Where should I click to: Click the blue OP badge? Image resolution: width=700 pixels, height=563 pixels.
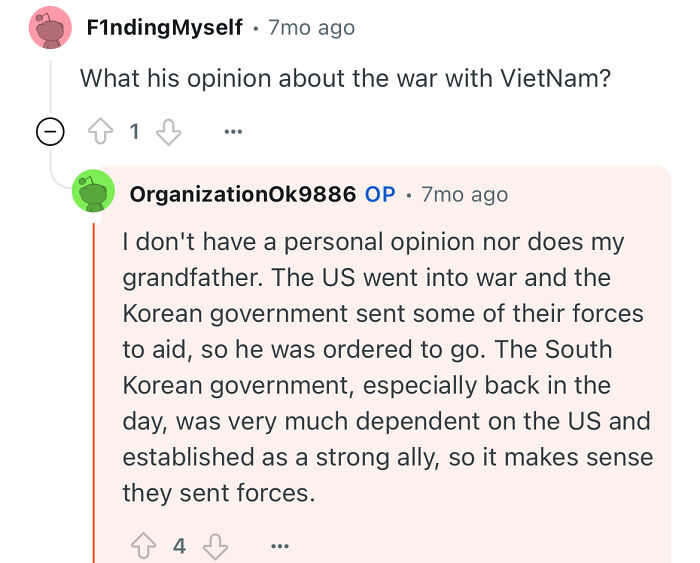[x=380, y=193]
